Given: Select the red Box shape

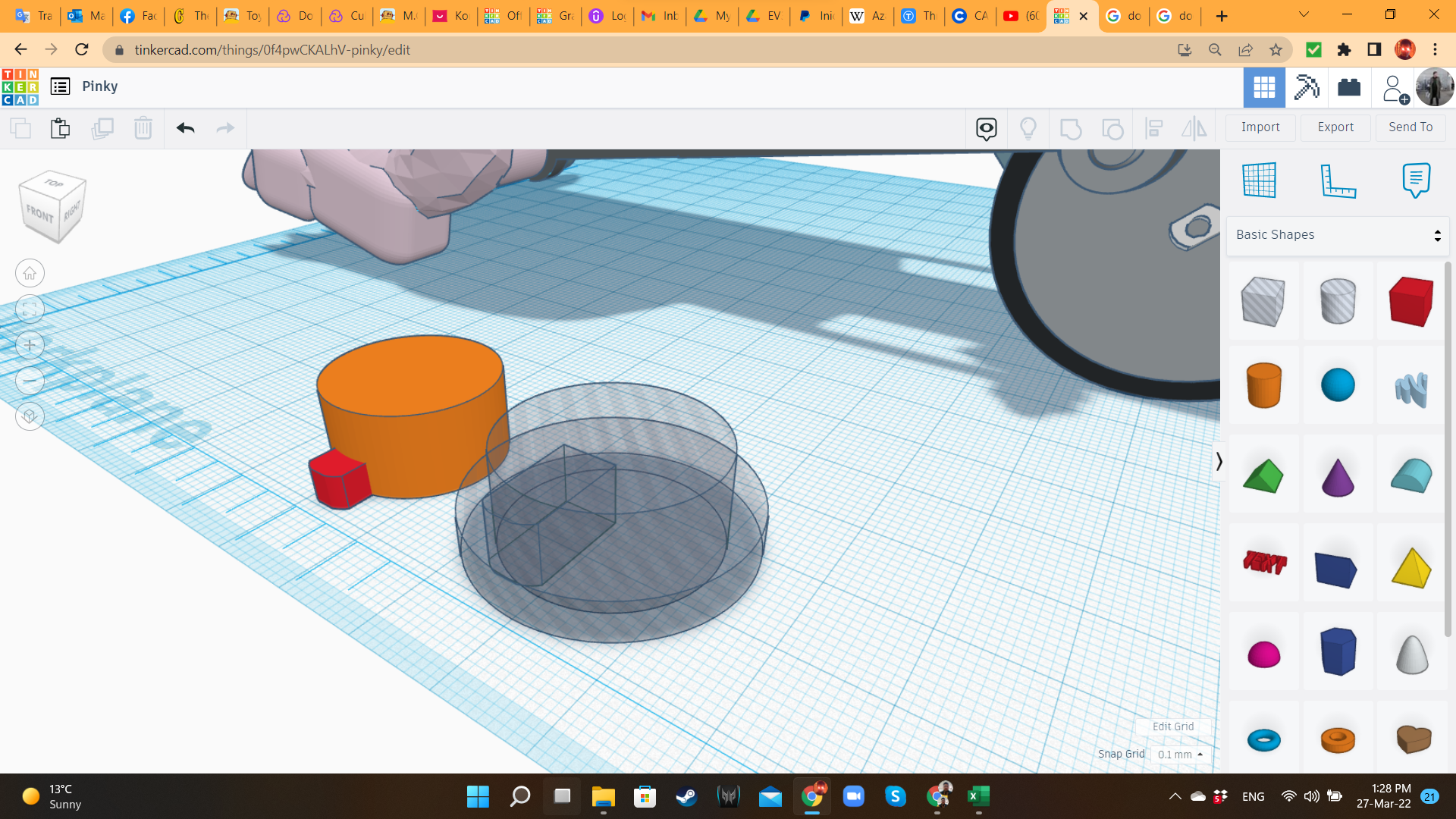Looking at the screenshot, I should pyautogui.click(x=1410, y=302).
